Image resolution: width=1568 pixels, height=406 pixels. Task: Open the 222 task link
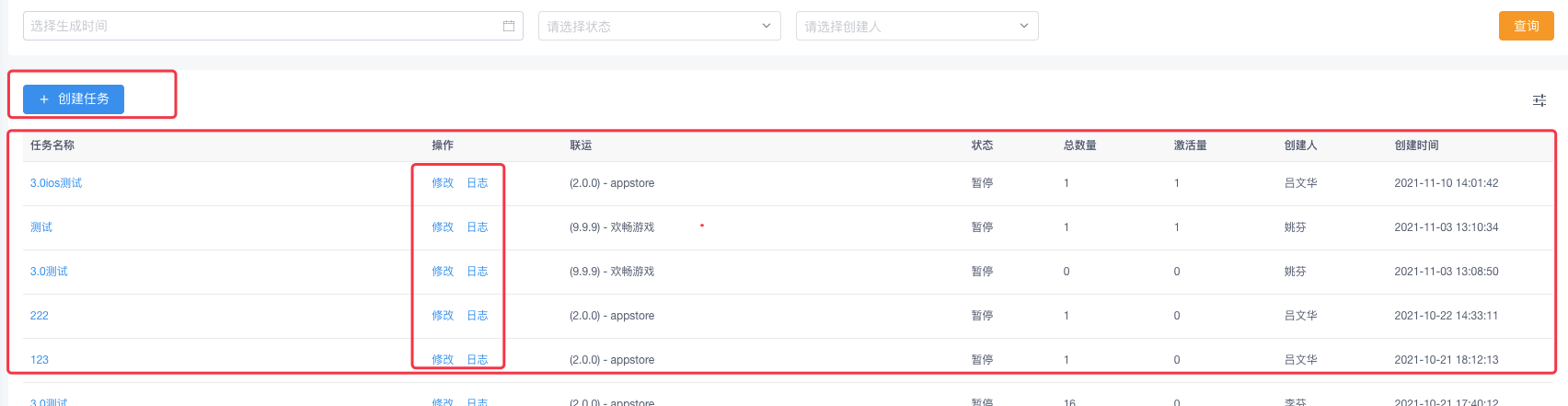coord(40,316)
